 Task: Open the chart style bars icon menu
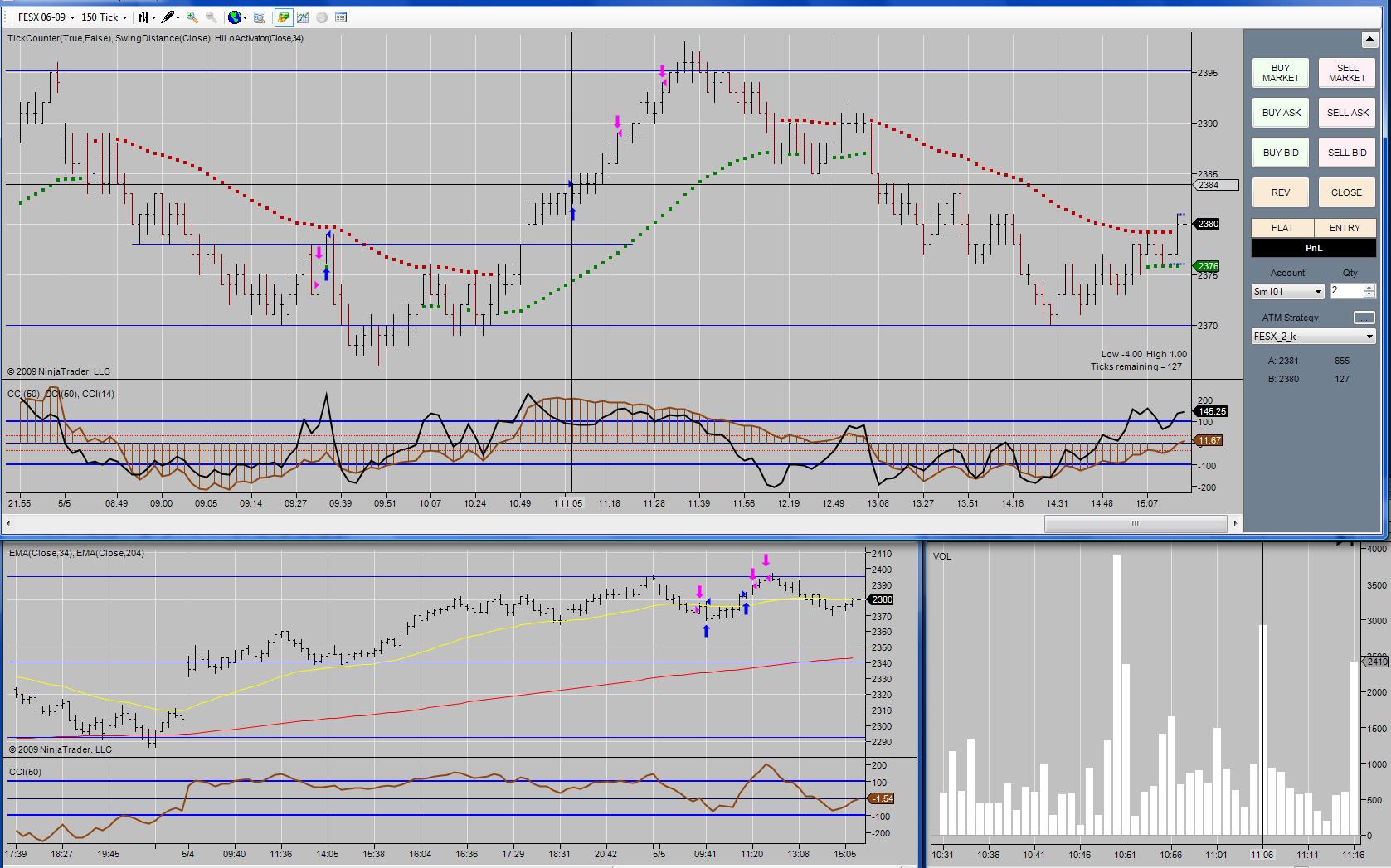click(145, 17)
